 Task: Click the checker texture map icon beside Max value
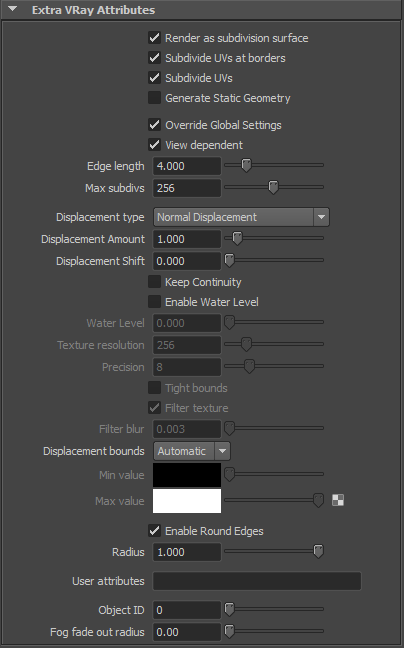pyautogui.click(x=338, y=500)
